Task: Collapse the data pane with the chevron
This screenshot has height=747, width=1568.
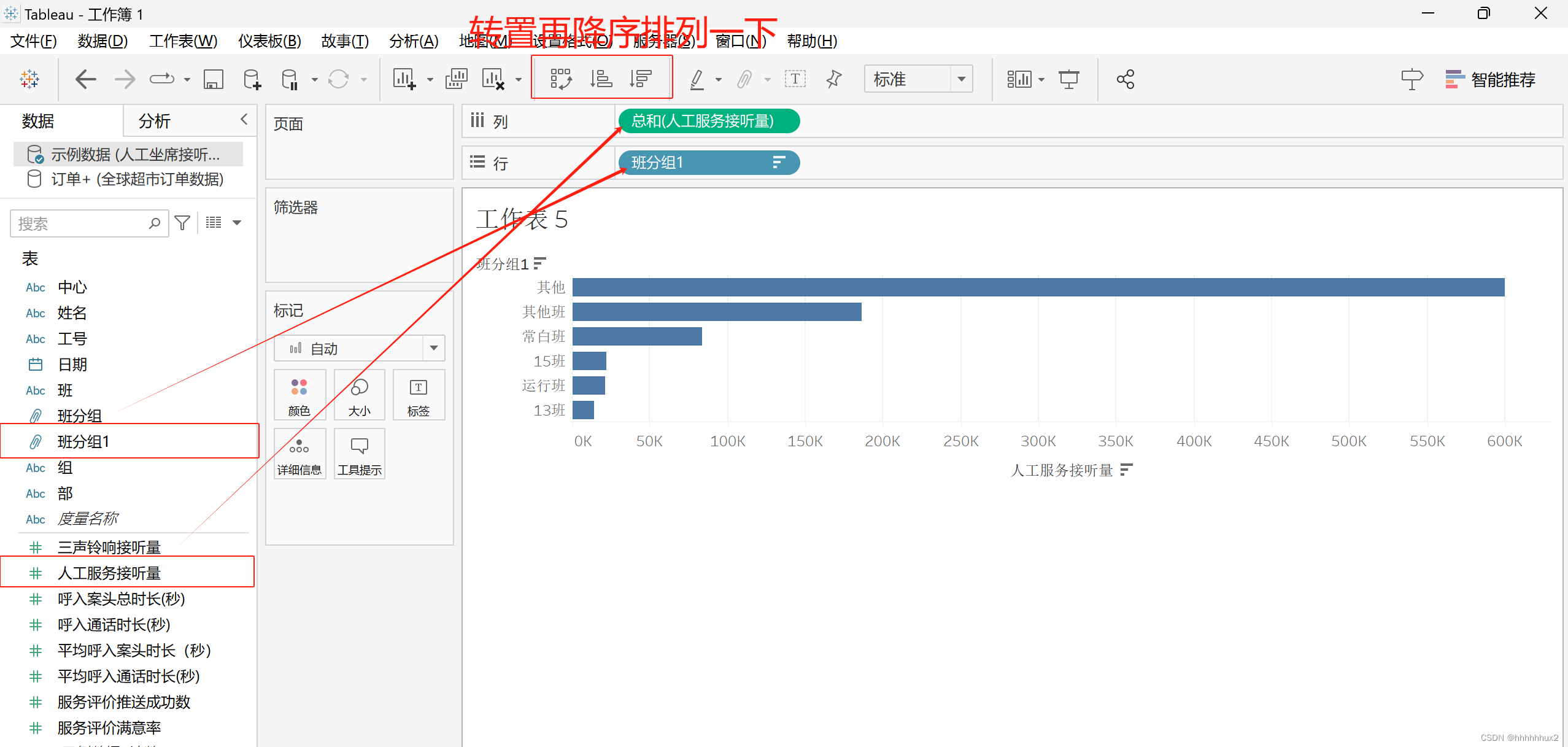Action: click(244, 119)
